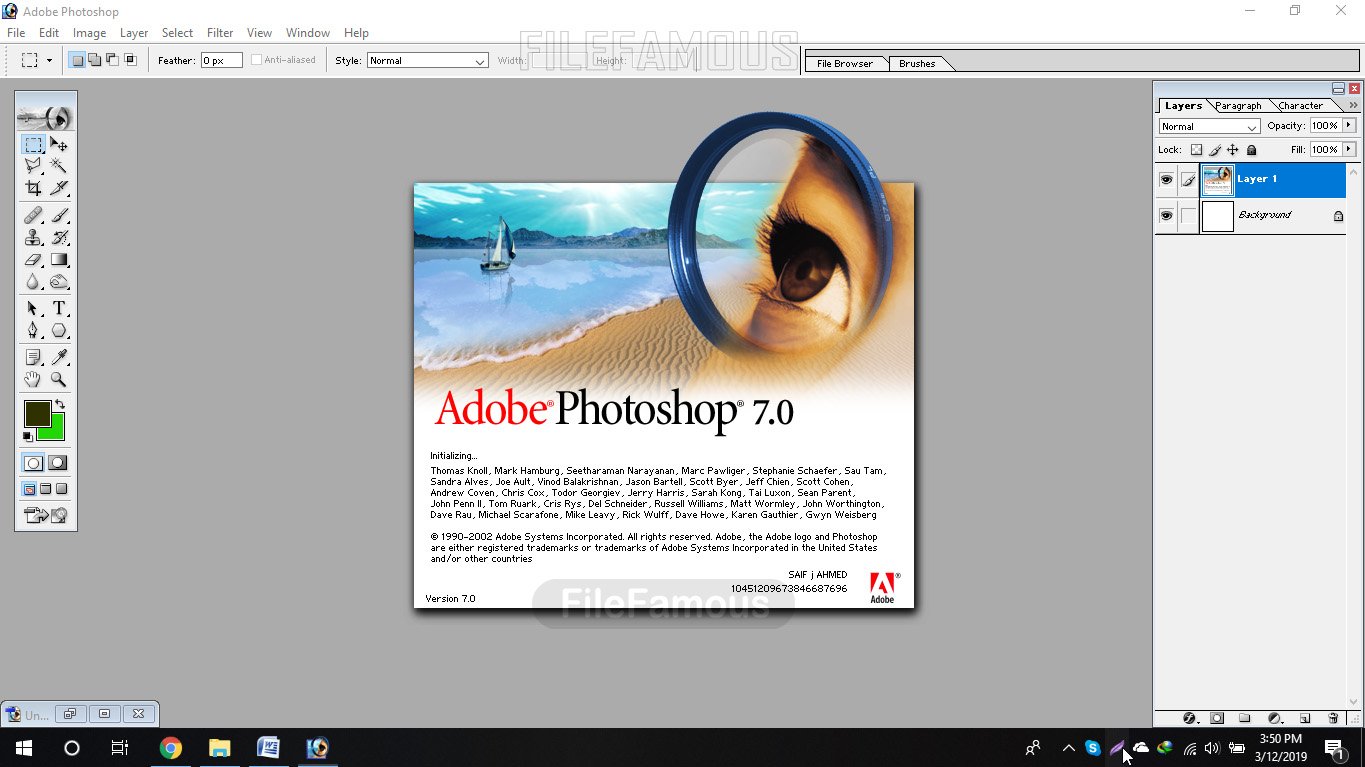Click the Add layer mask icon

(x=1217, y=718)
